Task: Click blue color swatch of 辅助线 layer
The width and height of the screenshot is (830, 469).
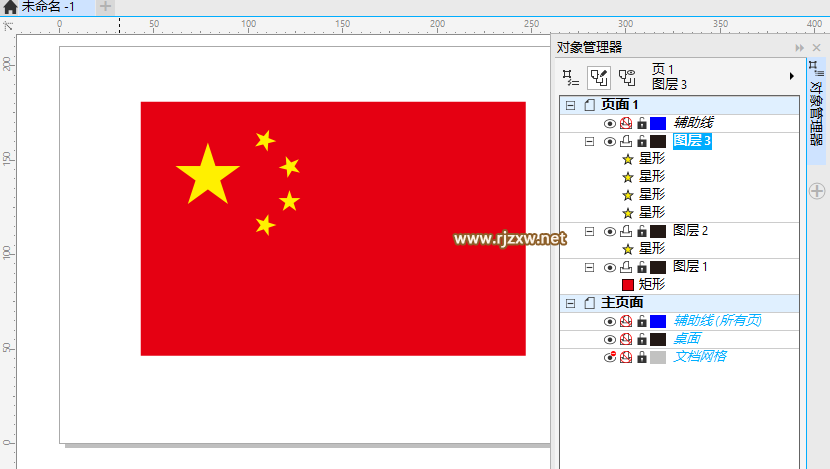Action: coord(657,123)
